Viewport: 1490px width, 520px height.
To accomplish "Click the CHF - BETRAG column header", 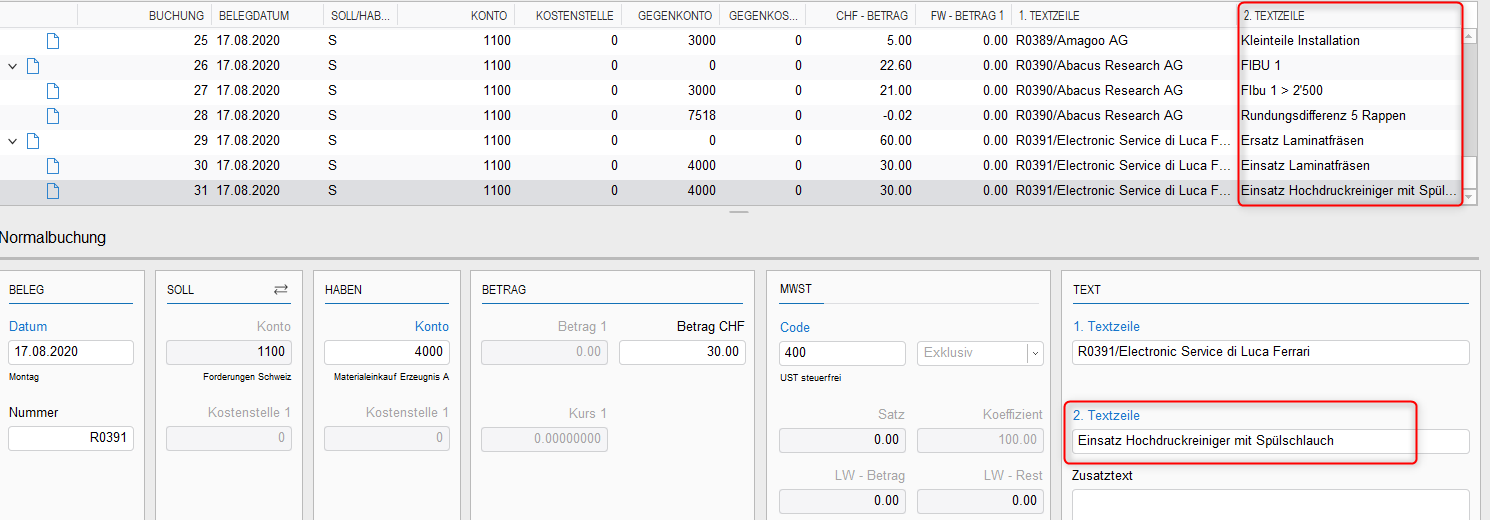I will [x=872, y=16].
